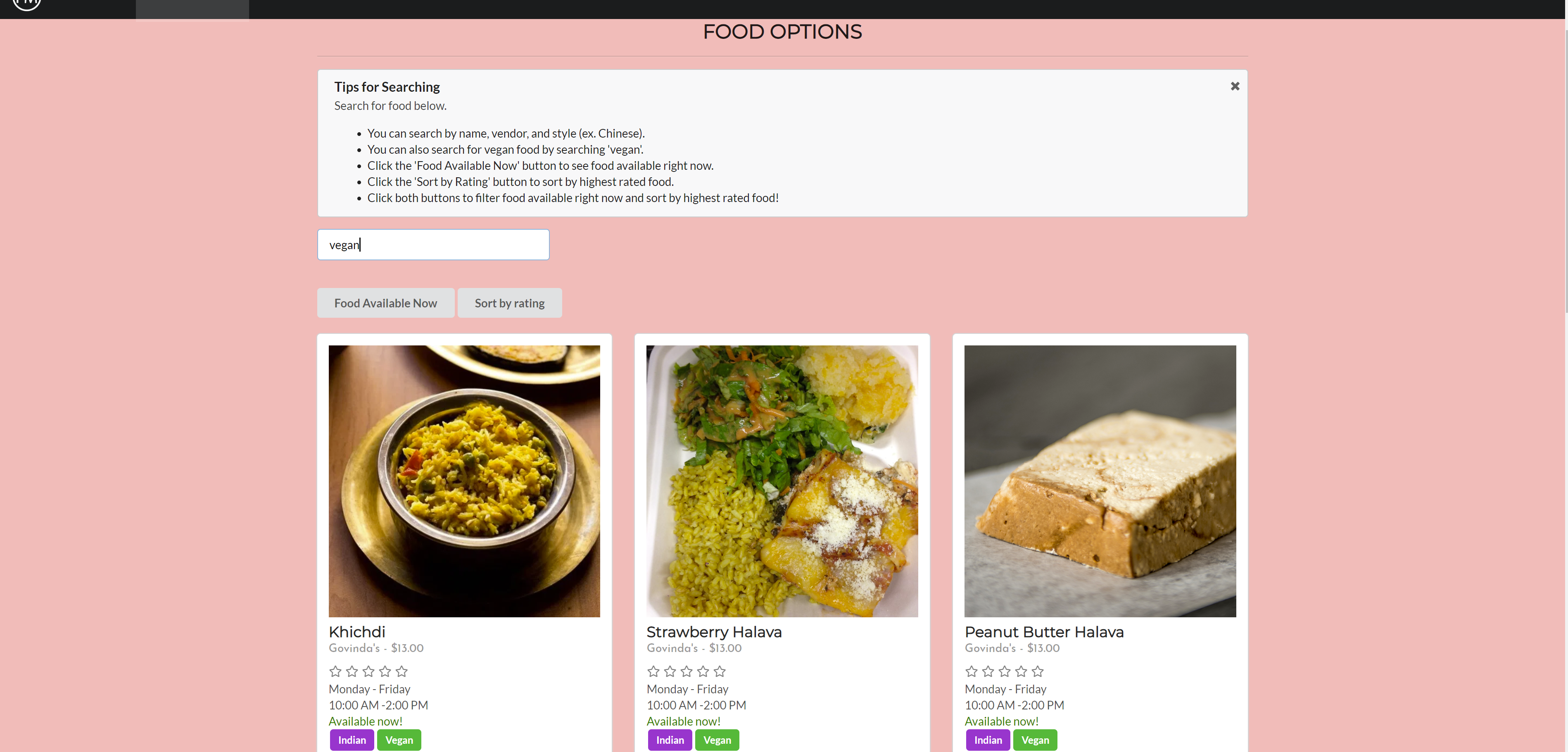Click the Indian tag on Khichdi

352,740
